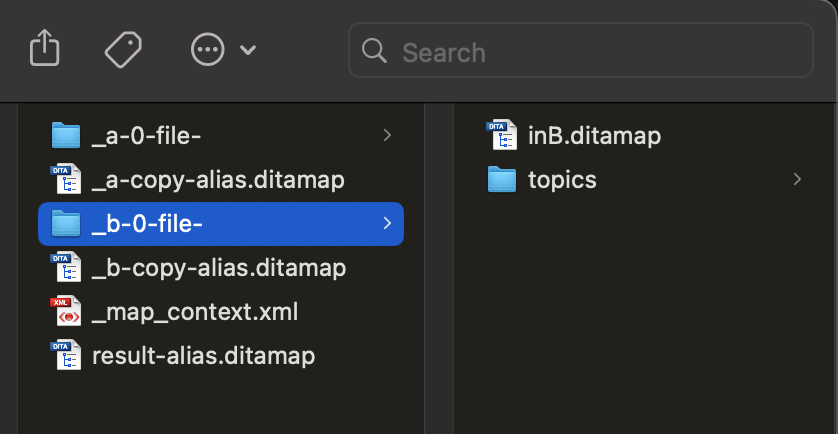Screen dimensions: 838x434
Task: Click the inB.ditamap file icon
Action: [x=500, y=136]
